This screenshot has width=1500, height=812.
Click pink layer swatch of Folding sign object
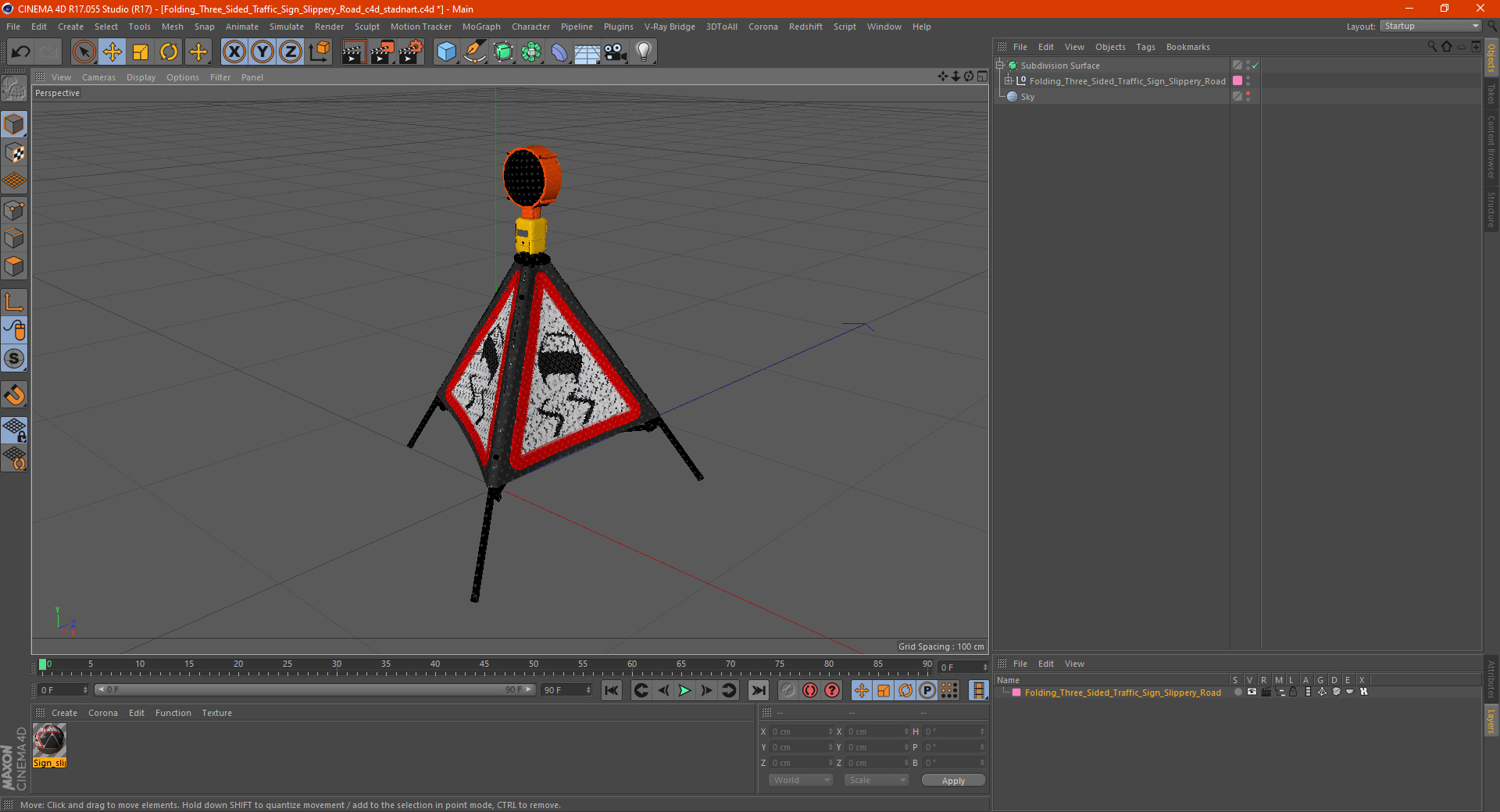[1237, 81]
